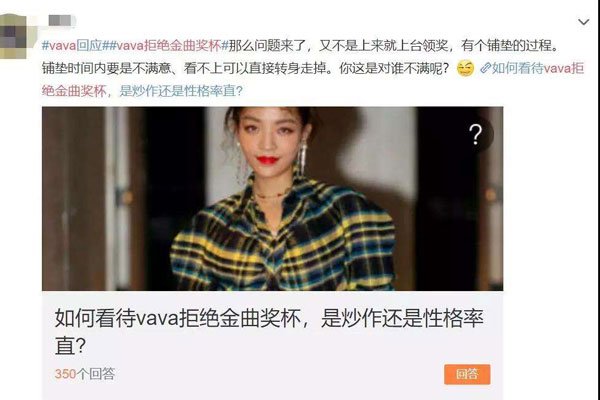
Task: Click the pink 绝金曲奖杯 link text
Action: [74, 91]
